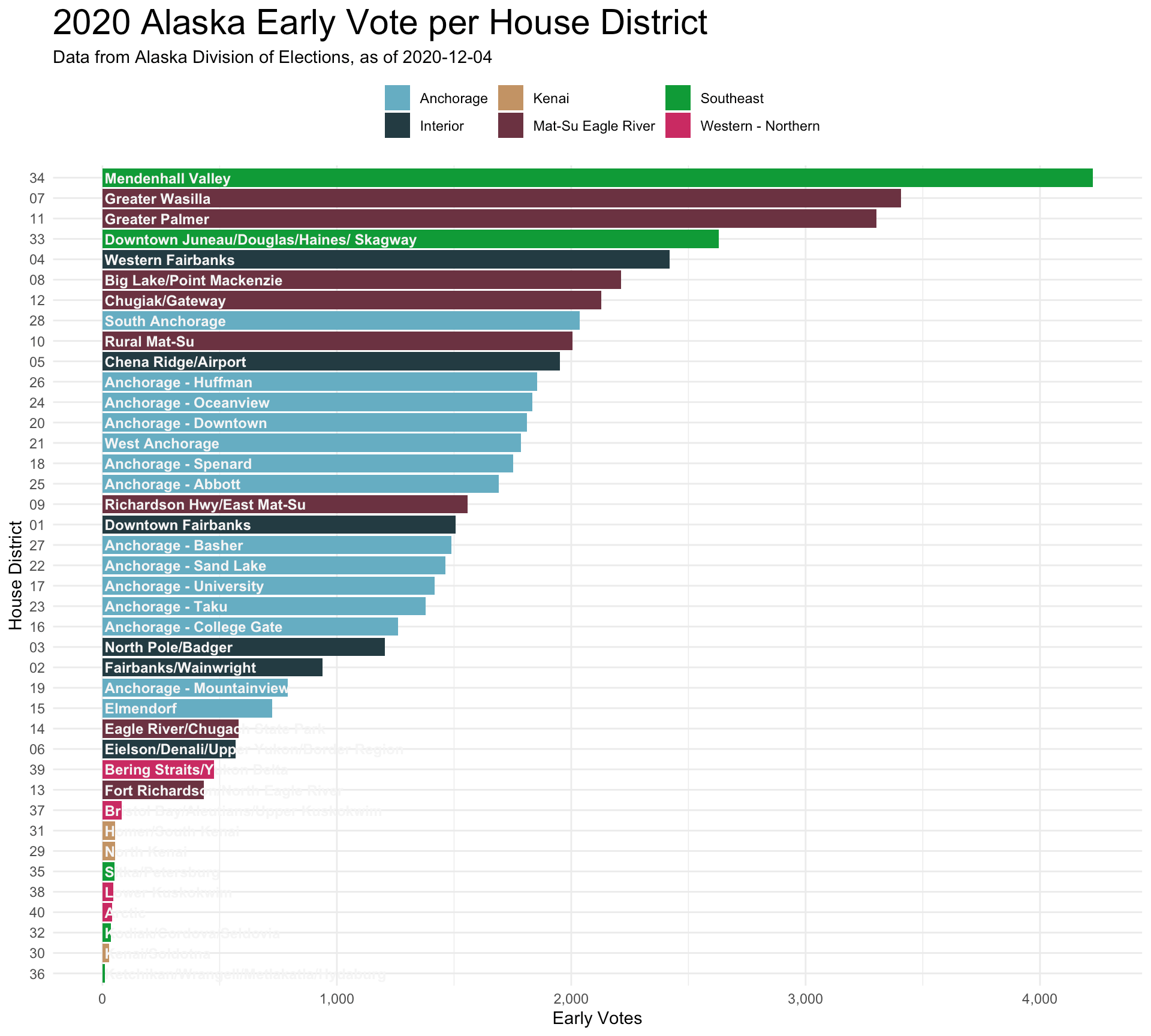Click the Early Votes axis title
The image size is (1151, 1036).
[x=597, y=1018]
